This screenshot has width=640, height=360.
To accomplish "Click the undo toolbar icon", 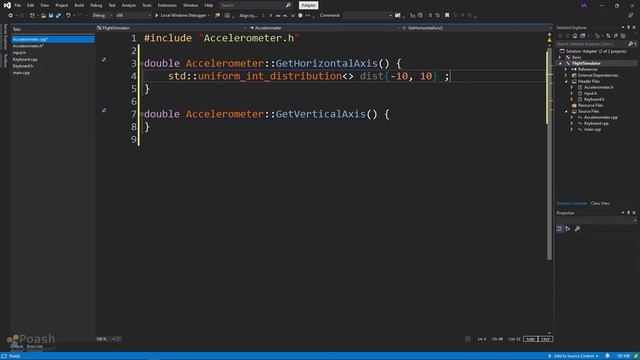I will click(x=68, y=16).
